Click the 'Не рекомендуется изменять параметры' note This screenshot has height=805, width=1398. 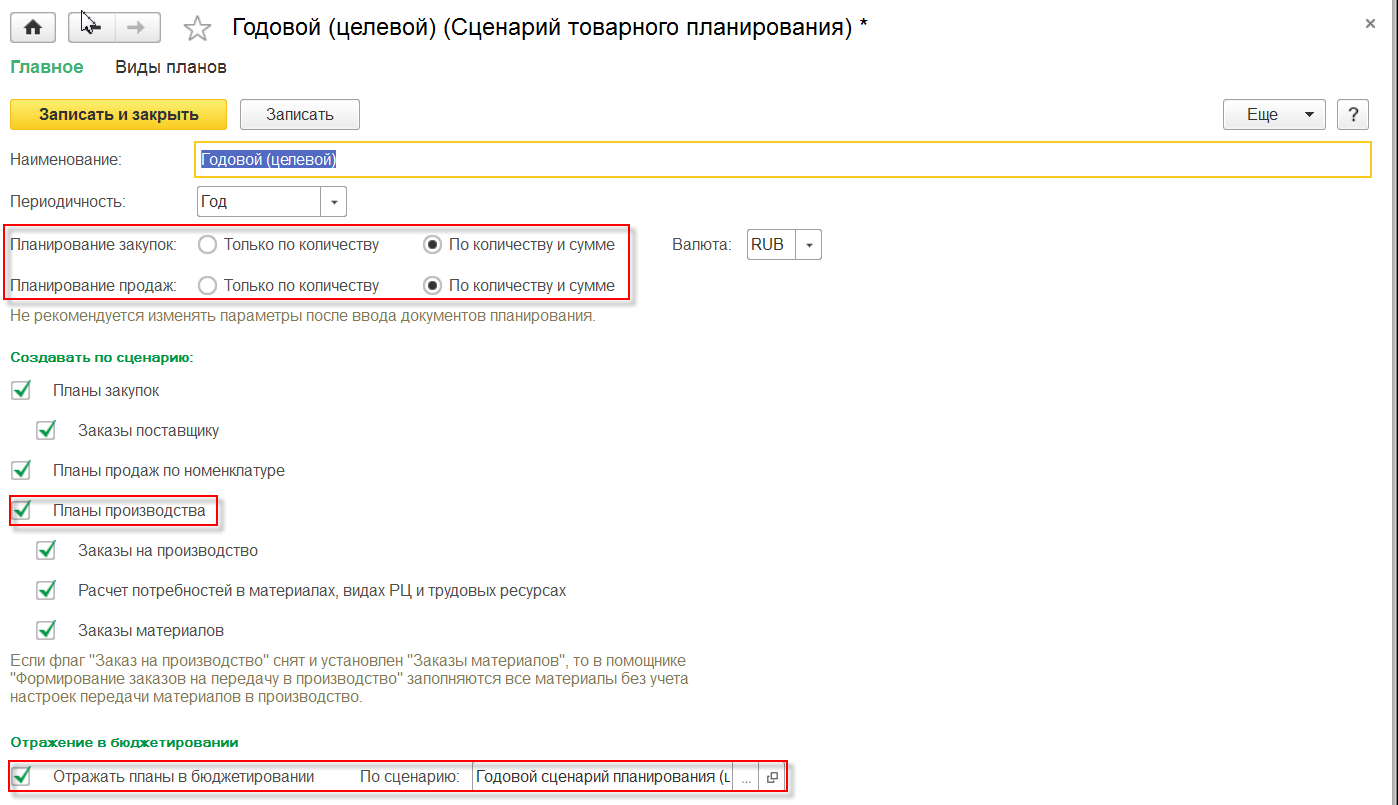pyautogui.click(x=303, y=316)
